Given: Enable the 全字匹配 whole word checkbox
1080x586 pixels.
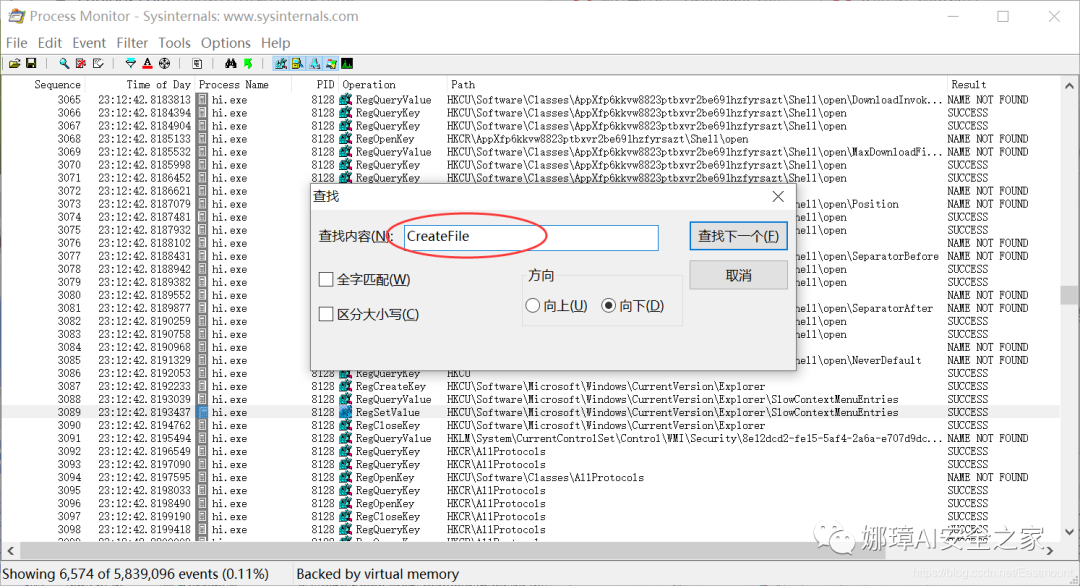Looking at the screenshot, I should tap(325, 279).
